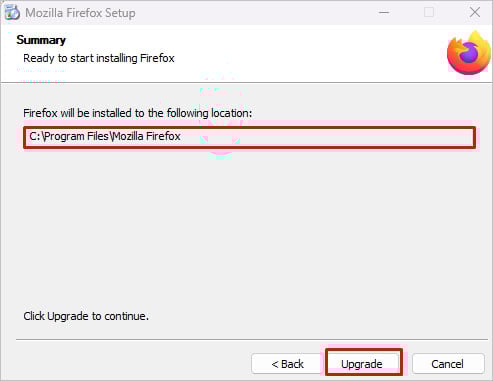Click the Mozilla Firefox Setup title text

tap(80, 13)
